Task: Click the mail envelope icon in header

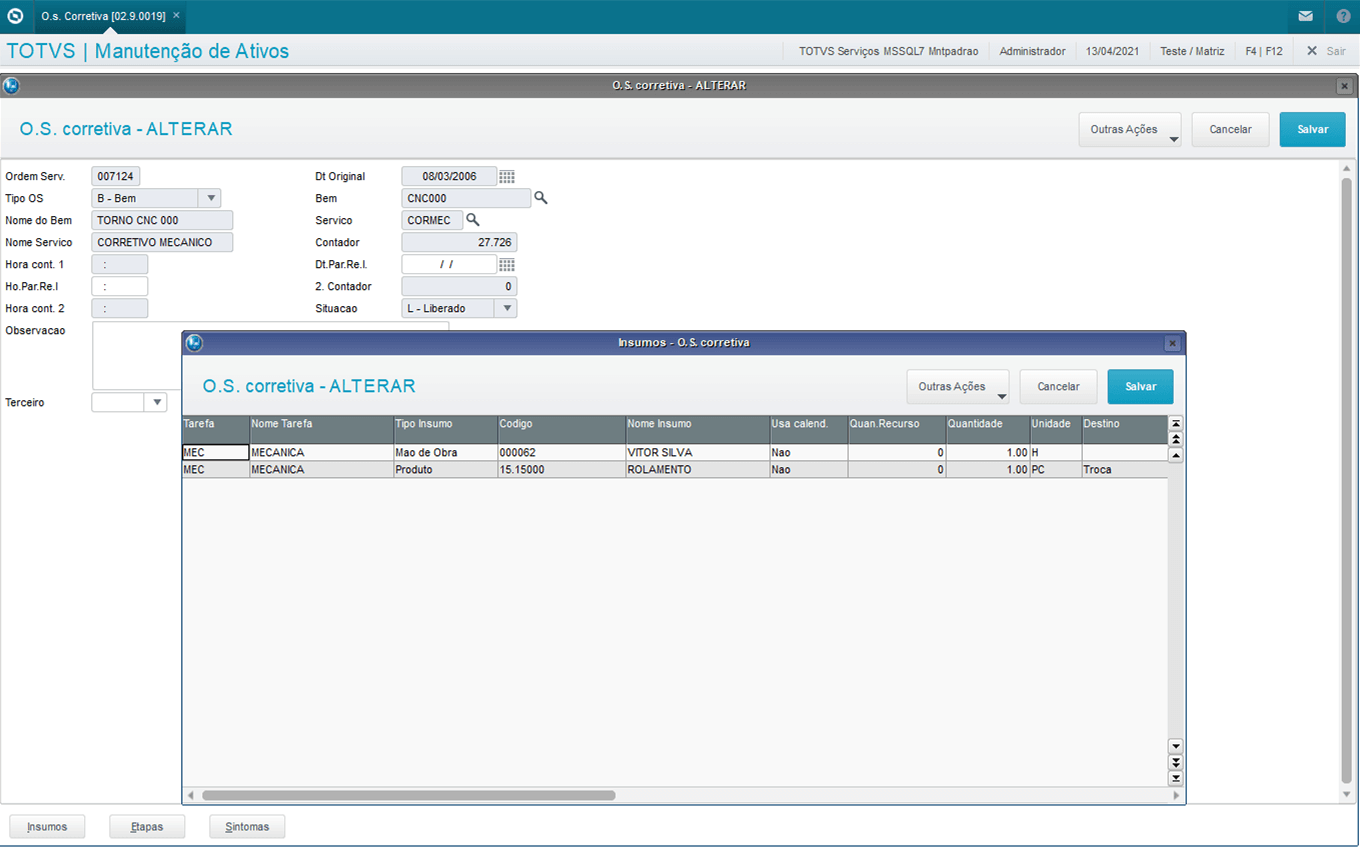Action: [x=1306, y=16]
